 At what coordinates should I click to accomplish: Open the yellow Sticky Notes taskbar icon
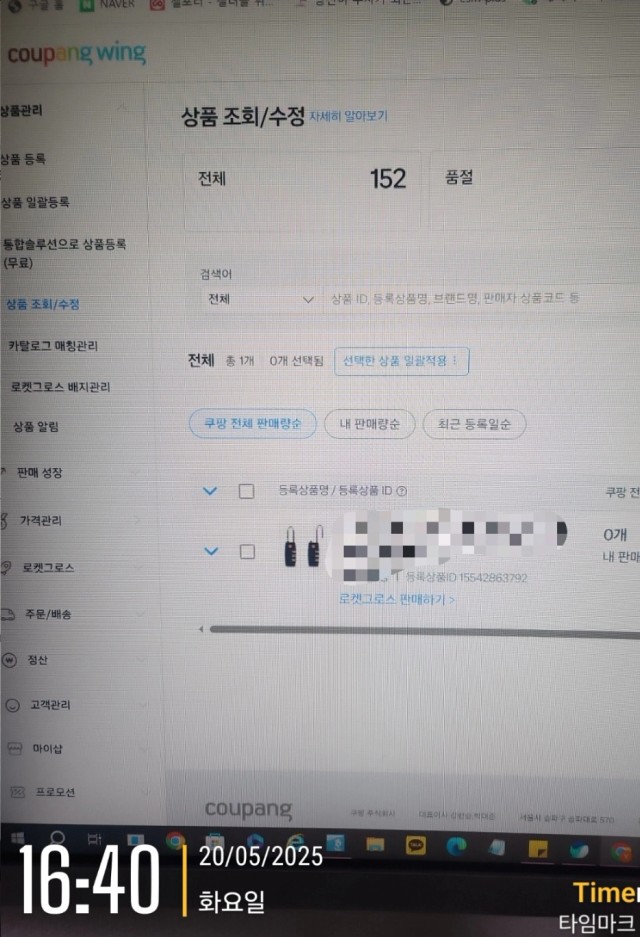[538, 849]
